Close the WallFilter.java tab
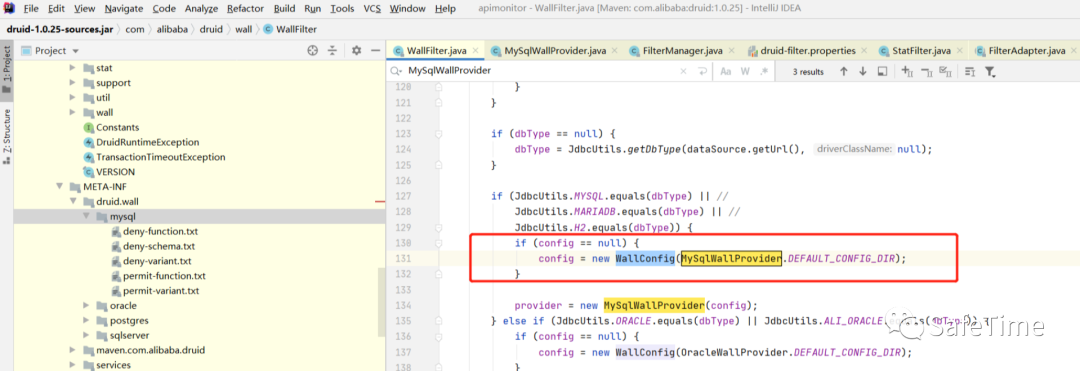 (476, 51)
